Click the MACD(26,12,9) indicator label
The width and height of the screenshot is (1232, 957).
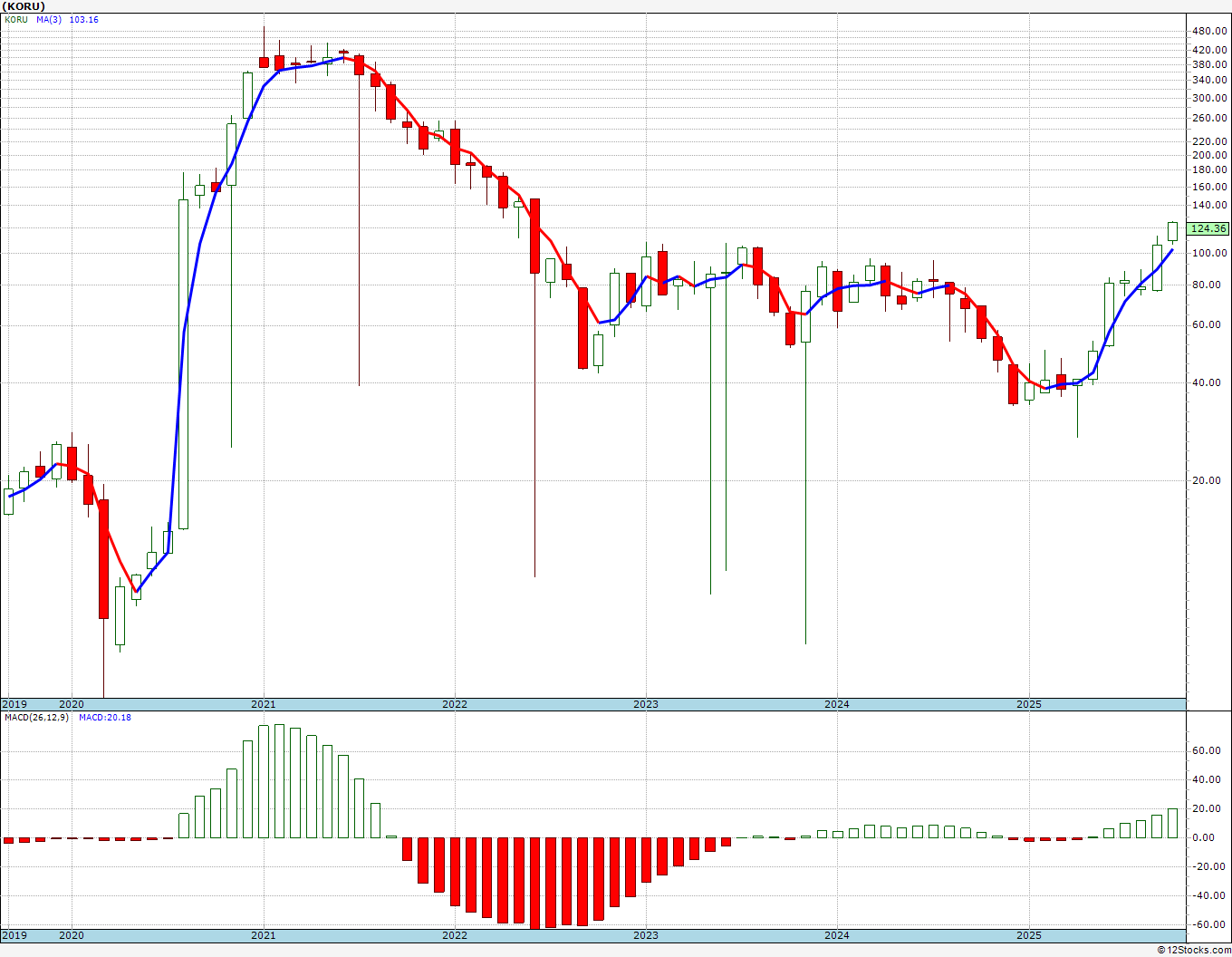click(x=36, y=718)
